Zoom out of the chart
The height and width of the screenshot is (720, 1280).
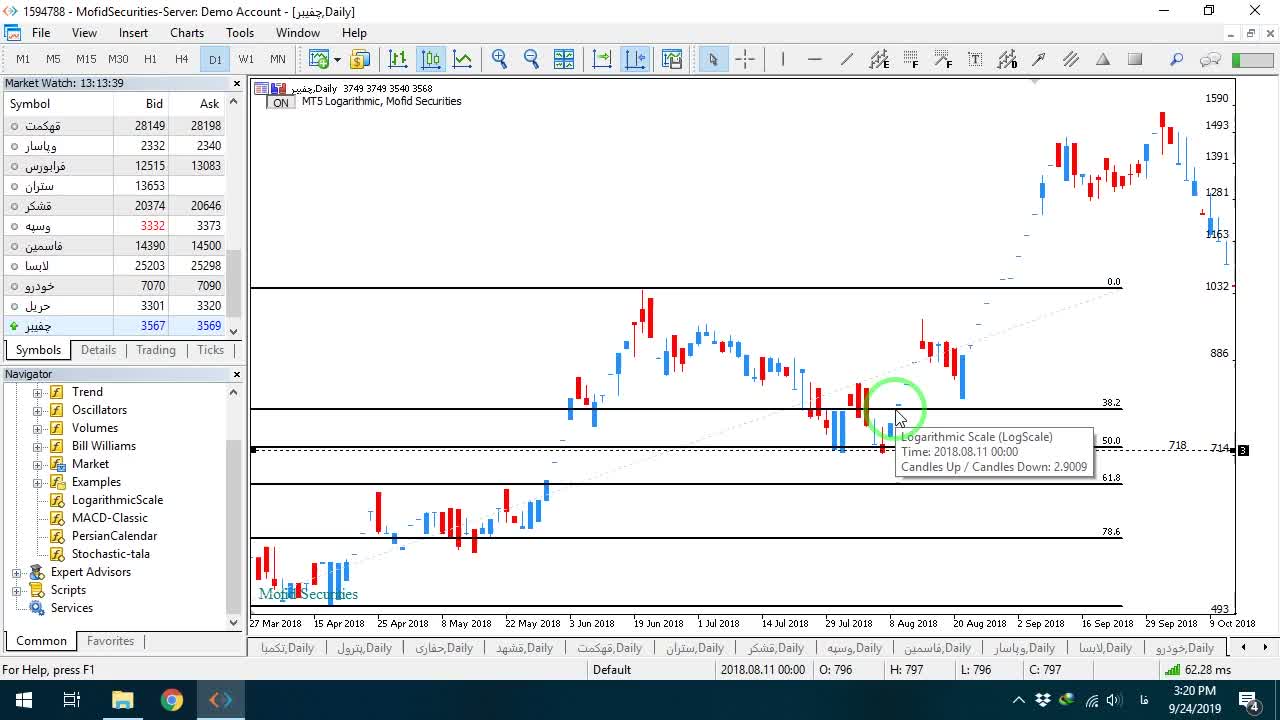(x=531, y=59)
